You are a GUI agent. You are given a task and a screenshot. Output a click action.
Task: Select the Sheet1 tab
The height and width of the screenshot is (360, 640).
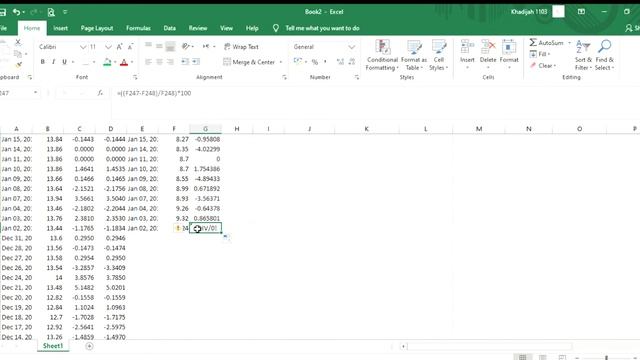tap(53, 346)
